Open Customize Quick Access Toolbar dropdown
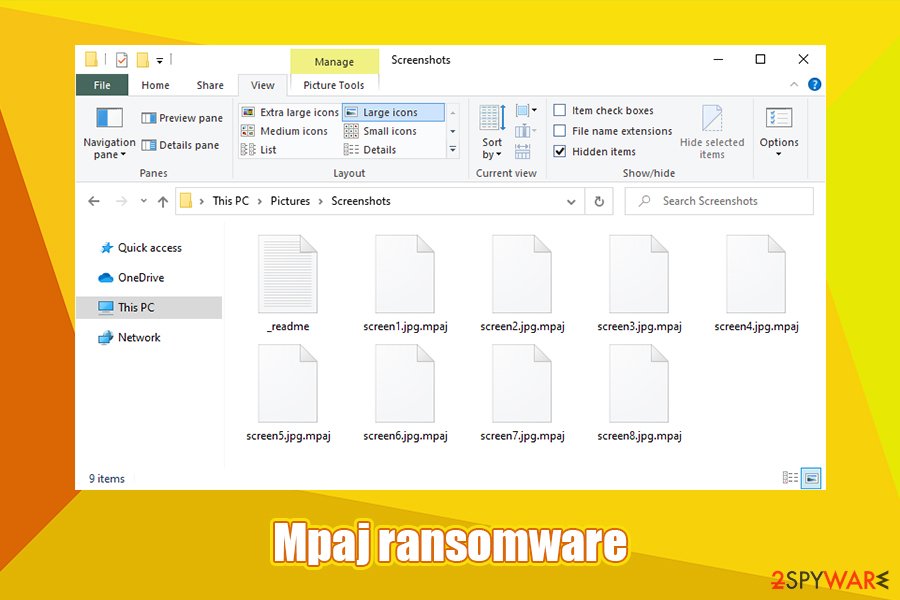Image resolution: width=900 pixels, height=600 pixels. (160, 60)
